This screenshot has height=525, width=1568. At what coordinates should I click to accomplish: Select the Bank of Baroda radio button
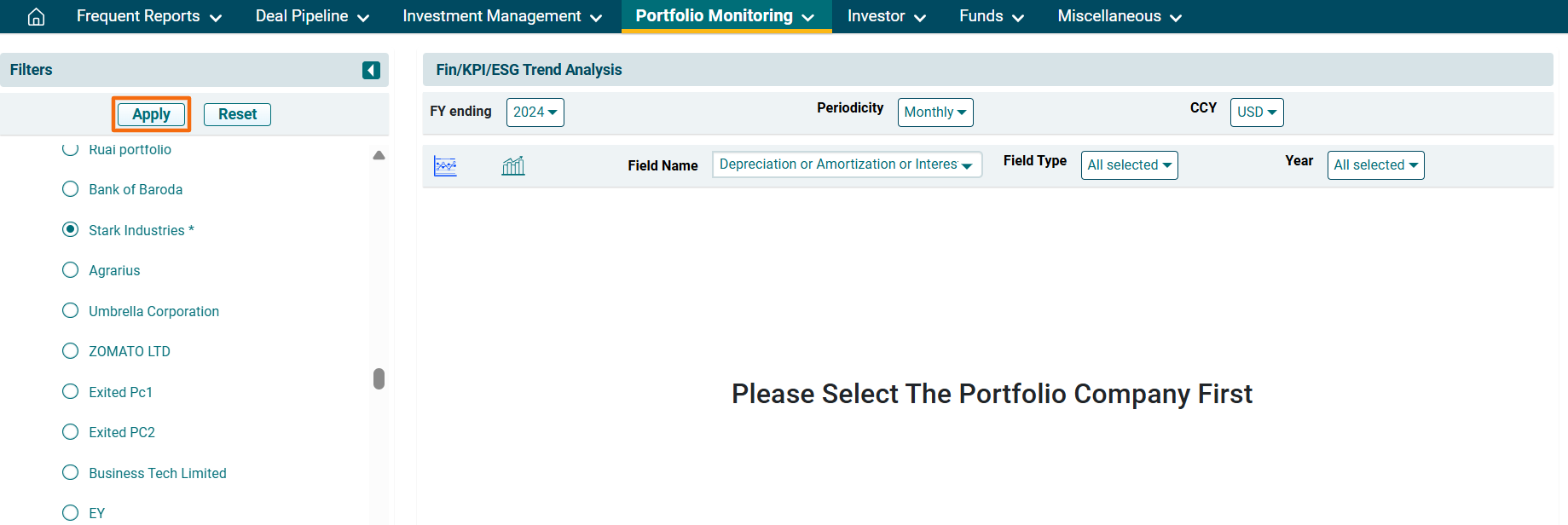71,189
